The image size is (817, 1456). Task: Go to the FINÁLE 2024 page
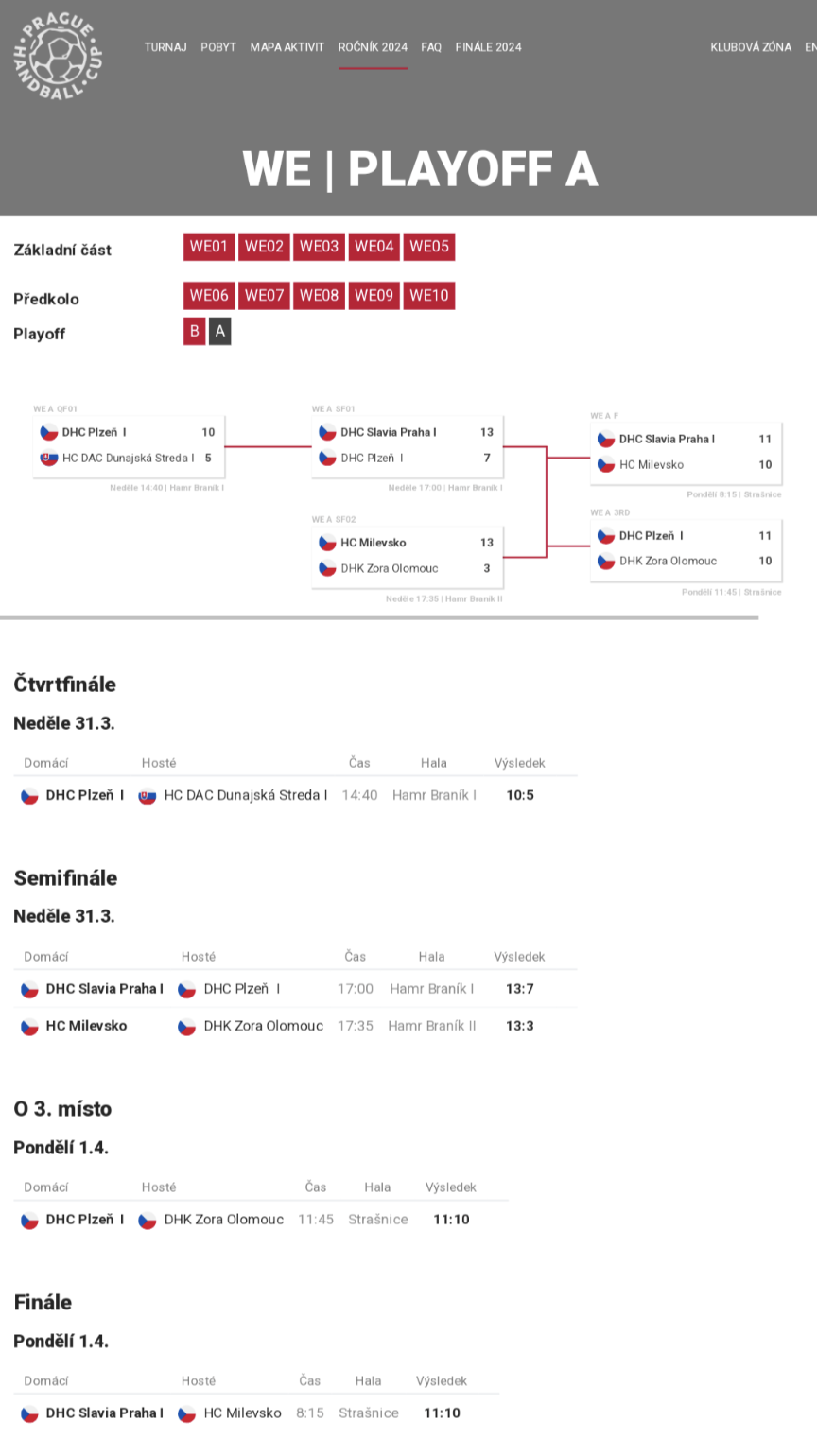(x=488, y=47)
